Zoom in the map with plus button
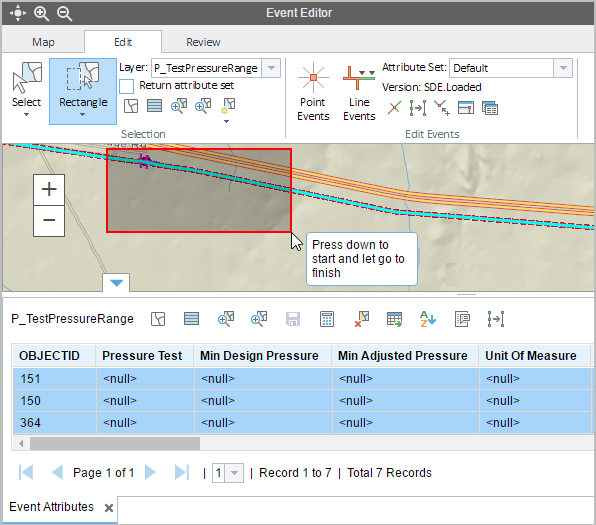 pos(49,190)
